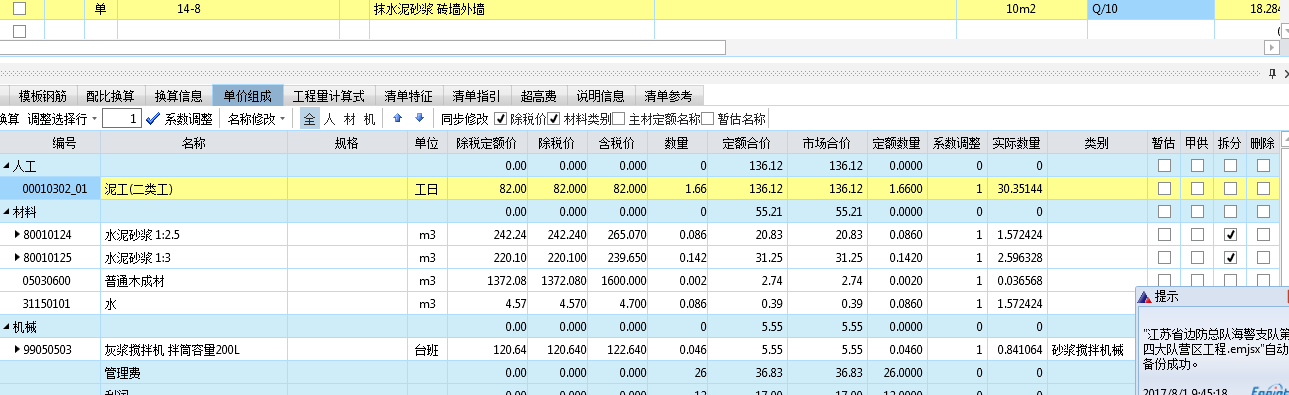Enable the 暂估名称 checkbox

pos(708,118)
